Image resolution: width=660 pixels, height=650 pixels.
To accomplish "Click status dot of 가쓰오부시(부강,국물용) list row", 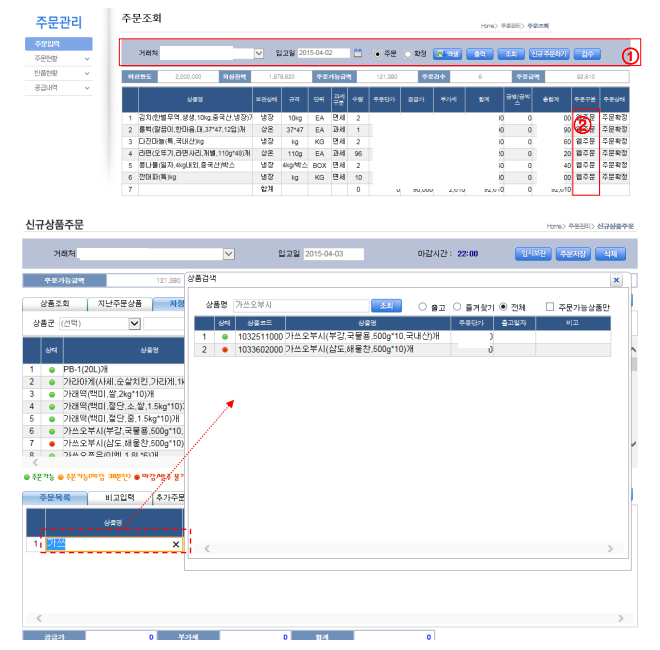I will (52, 431).
